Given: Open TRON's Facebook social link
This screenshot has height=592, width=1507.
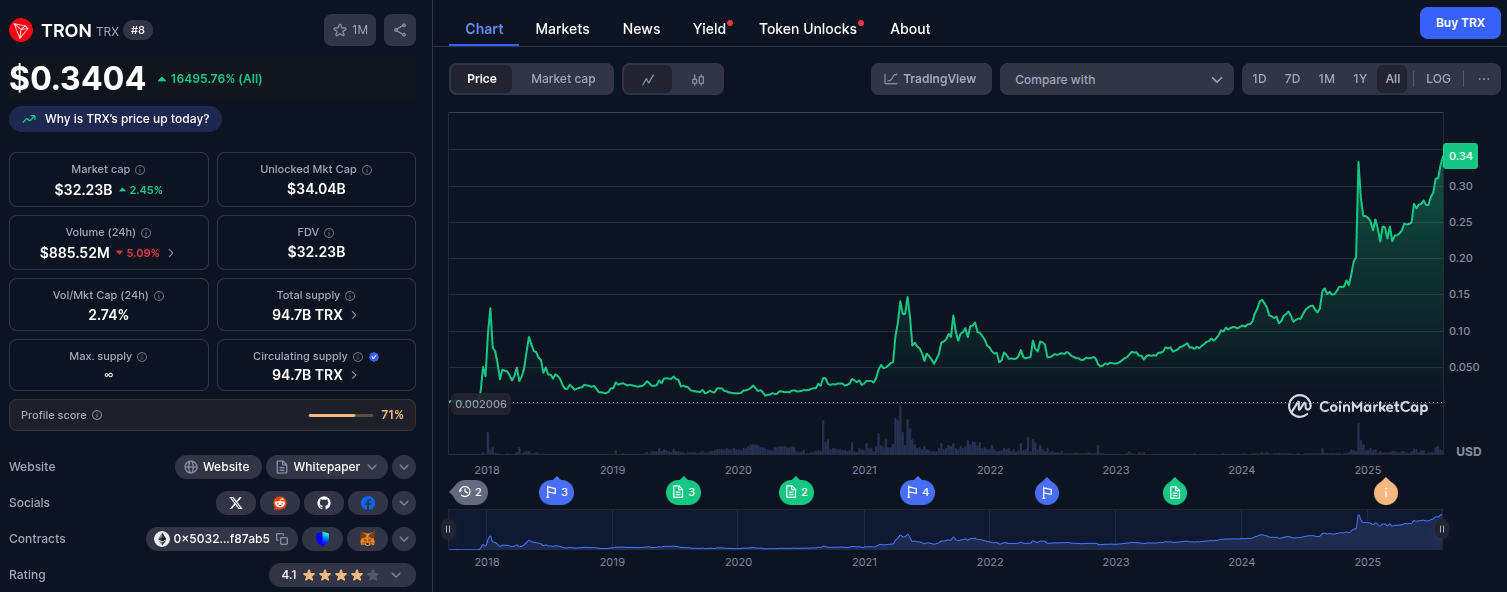Looking at the screenshot, I should tap(368, 503).
